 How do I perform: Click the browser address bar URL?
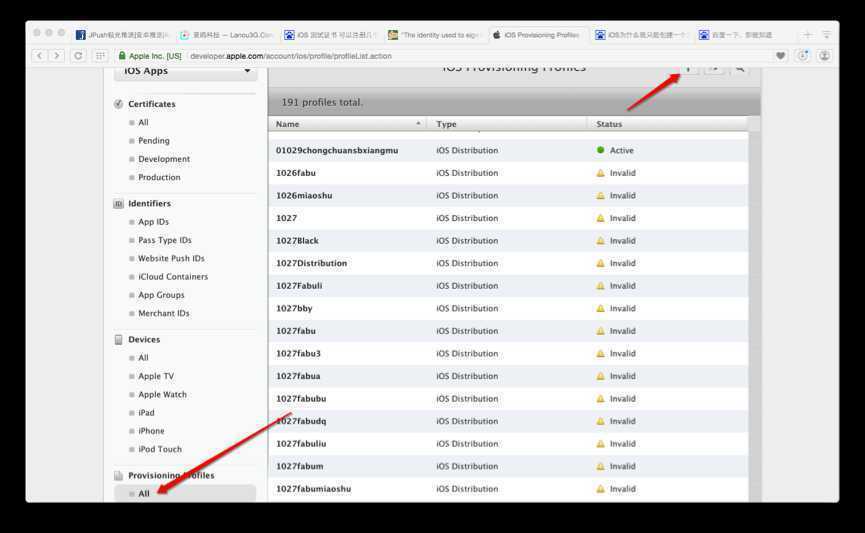tap(291, 56)
